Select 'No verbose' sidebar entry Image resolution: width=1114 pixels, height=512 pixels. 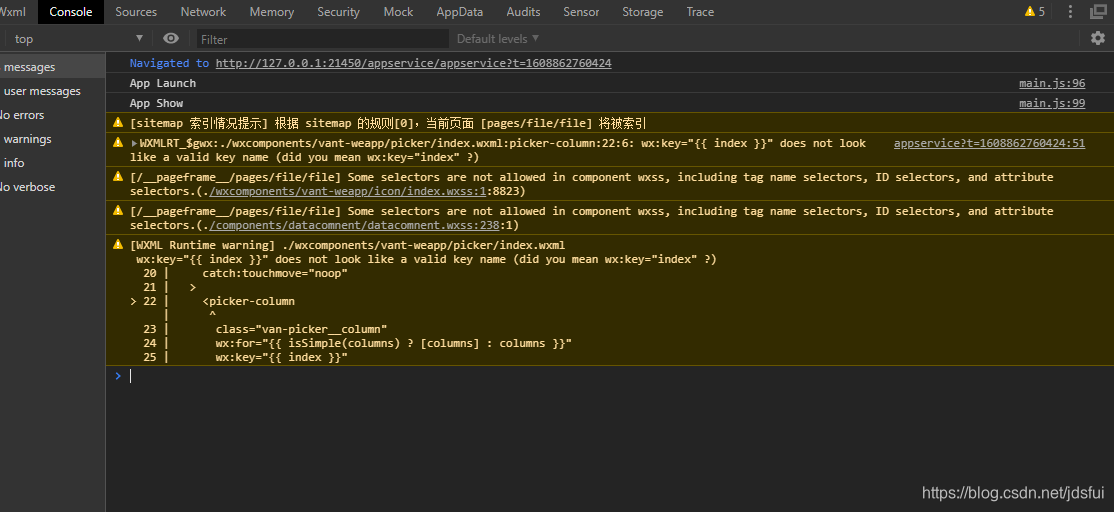pyautogui.click(x=53, y=187)
